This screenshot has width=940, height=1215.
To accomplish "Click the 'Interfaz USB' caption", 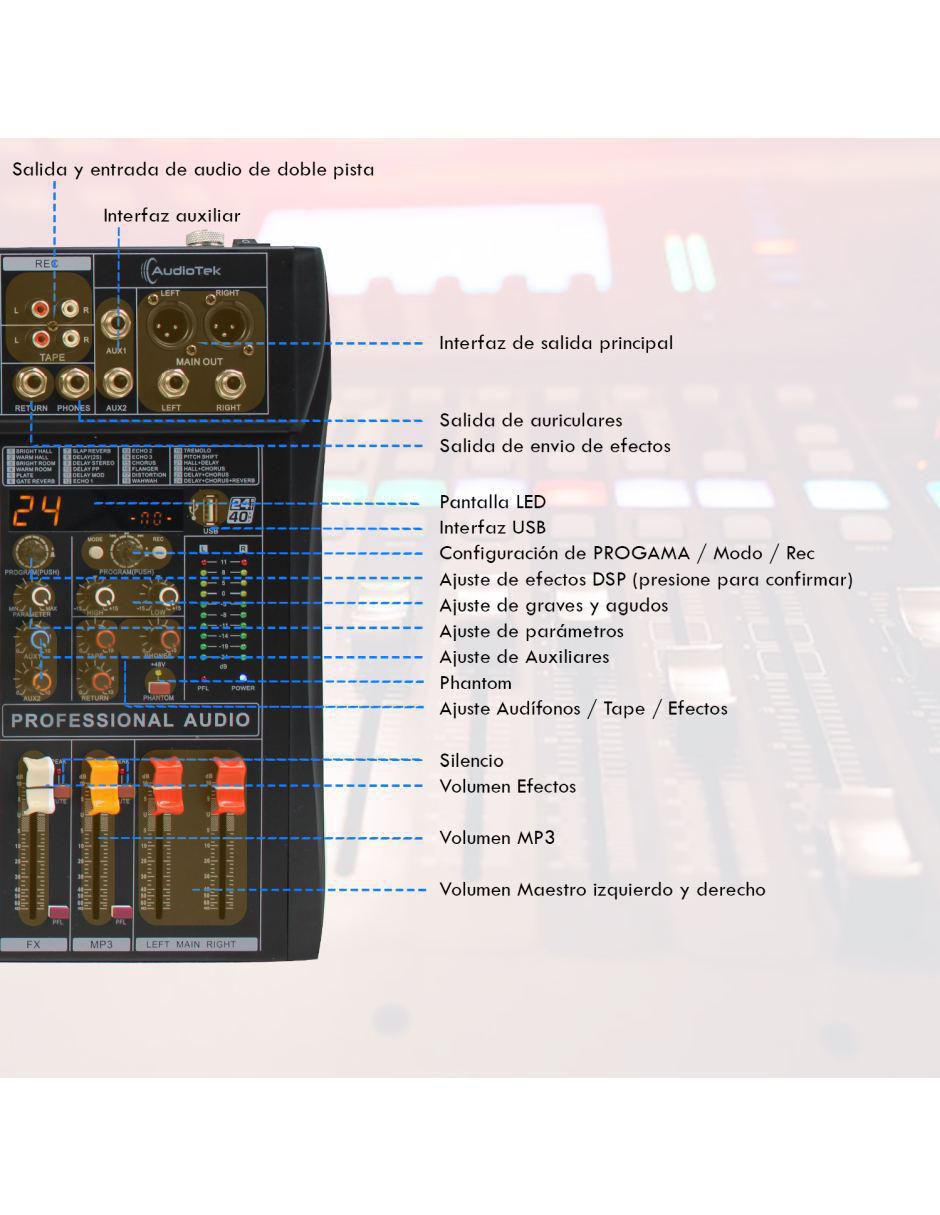I will point(493,528).
